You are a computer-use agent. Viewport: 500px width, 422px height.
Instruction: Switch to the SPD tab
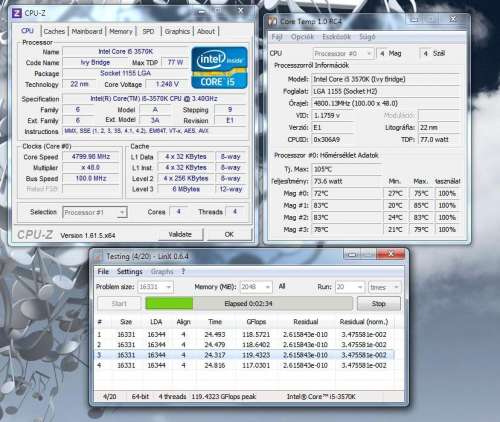(x=148, y=31)
